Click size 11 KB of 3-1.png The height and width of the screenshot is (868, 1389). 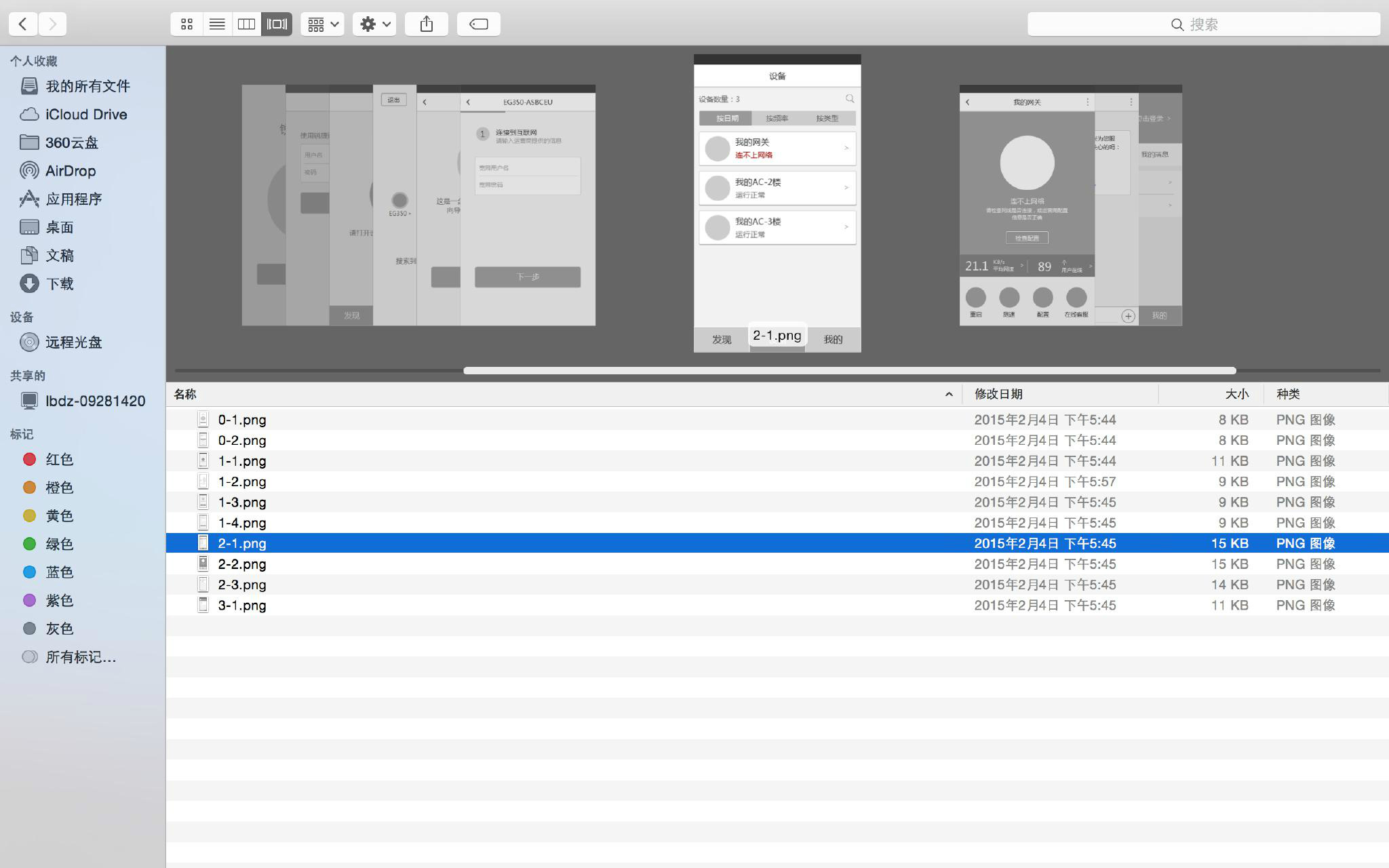pyautogui.click(x=1230, y=606)
